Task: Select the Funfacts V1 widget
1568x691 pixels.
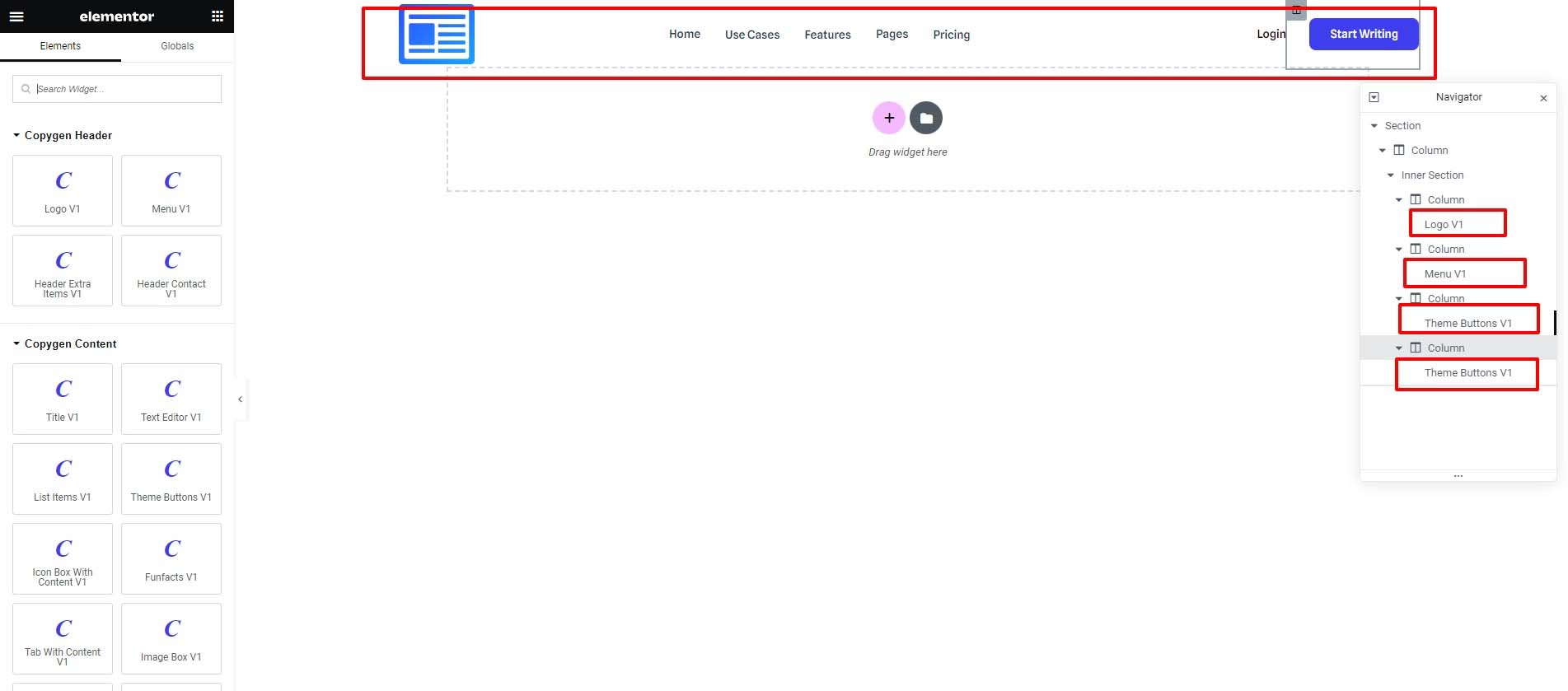Action: [171, 558]
